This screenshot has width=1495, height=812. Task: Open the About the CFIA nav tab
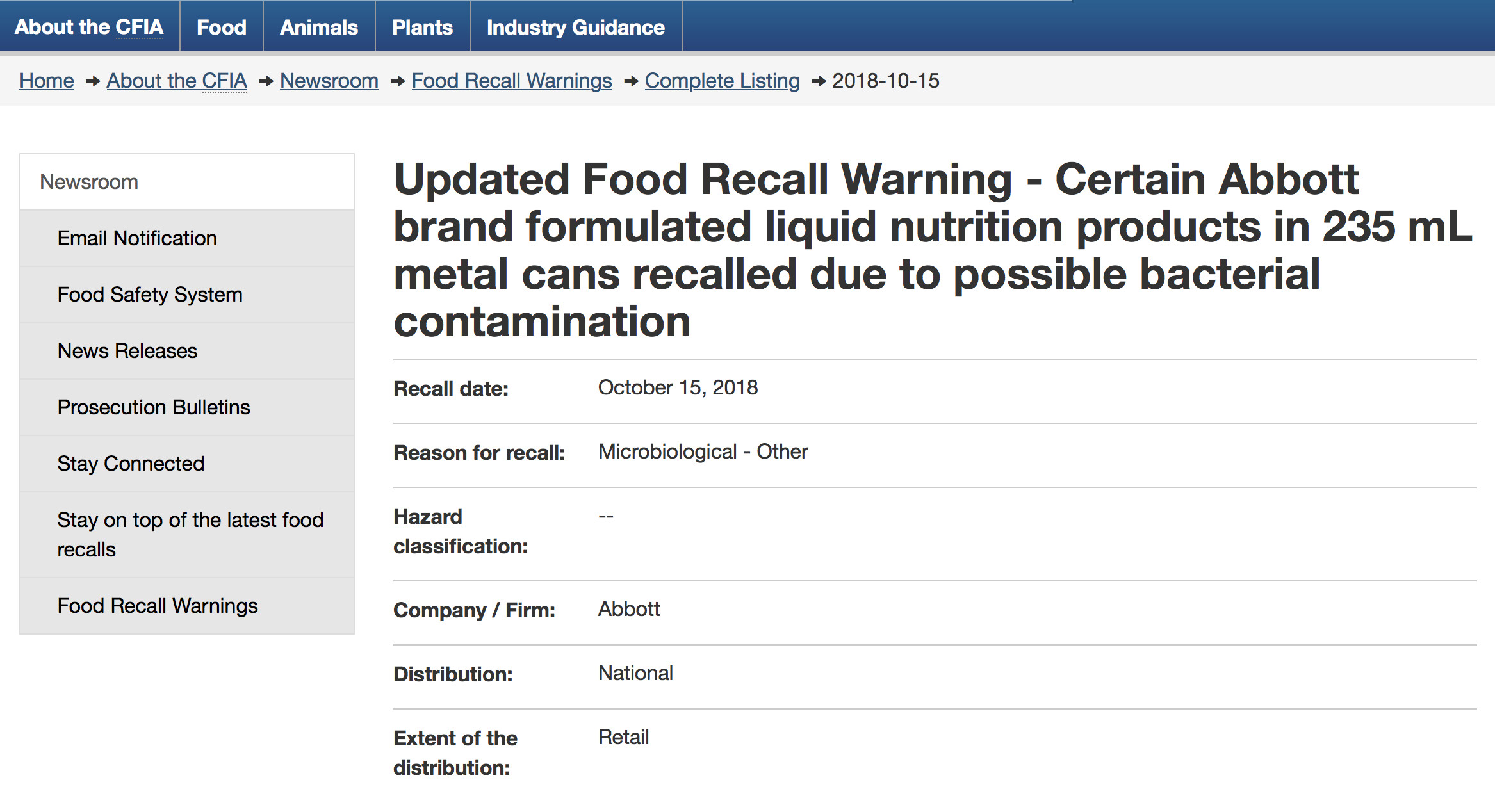click(x=89, y=27)
